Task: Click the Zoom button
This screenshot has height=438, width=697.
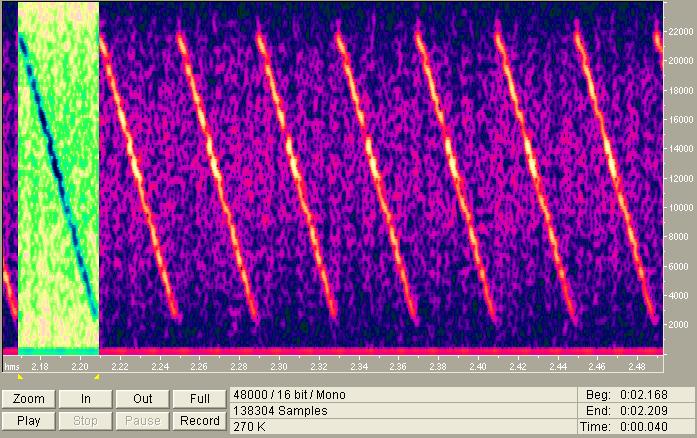Action: pyautogui.click(x=29, y=397)
